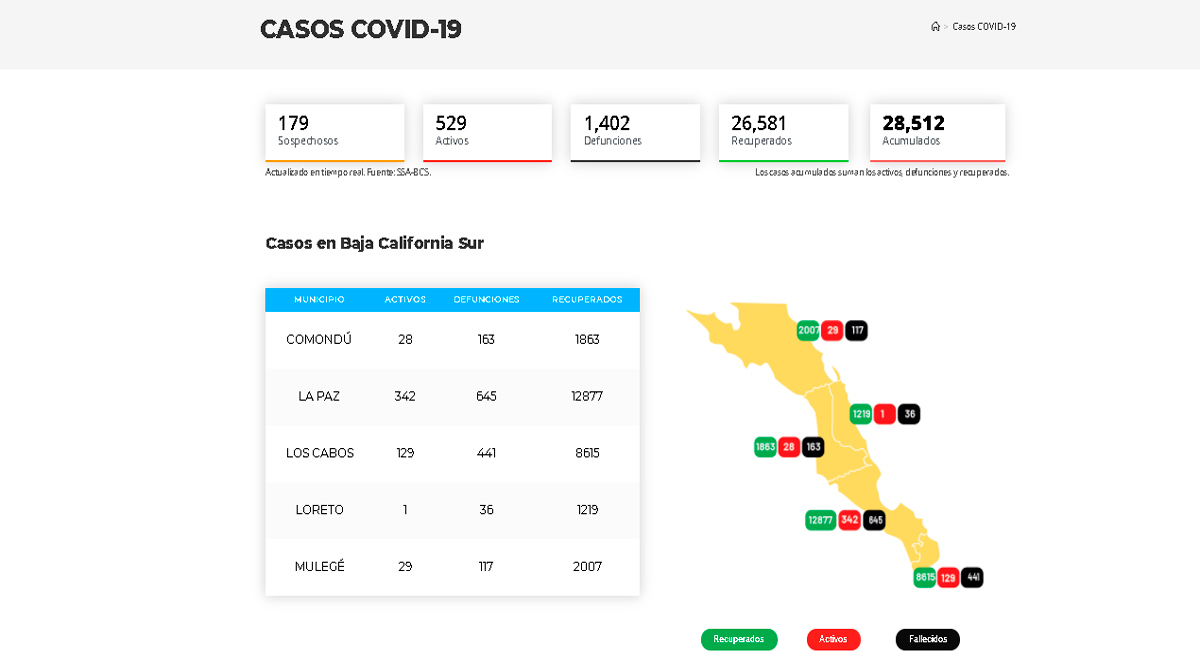Select the Los Cabos municipality name in table
Screen dimensions: 1200x666
point(319,453)
